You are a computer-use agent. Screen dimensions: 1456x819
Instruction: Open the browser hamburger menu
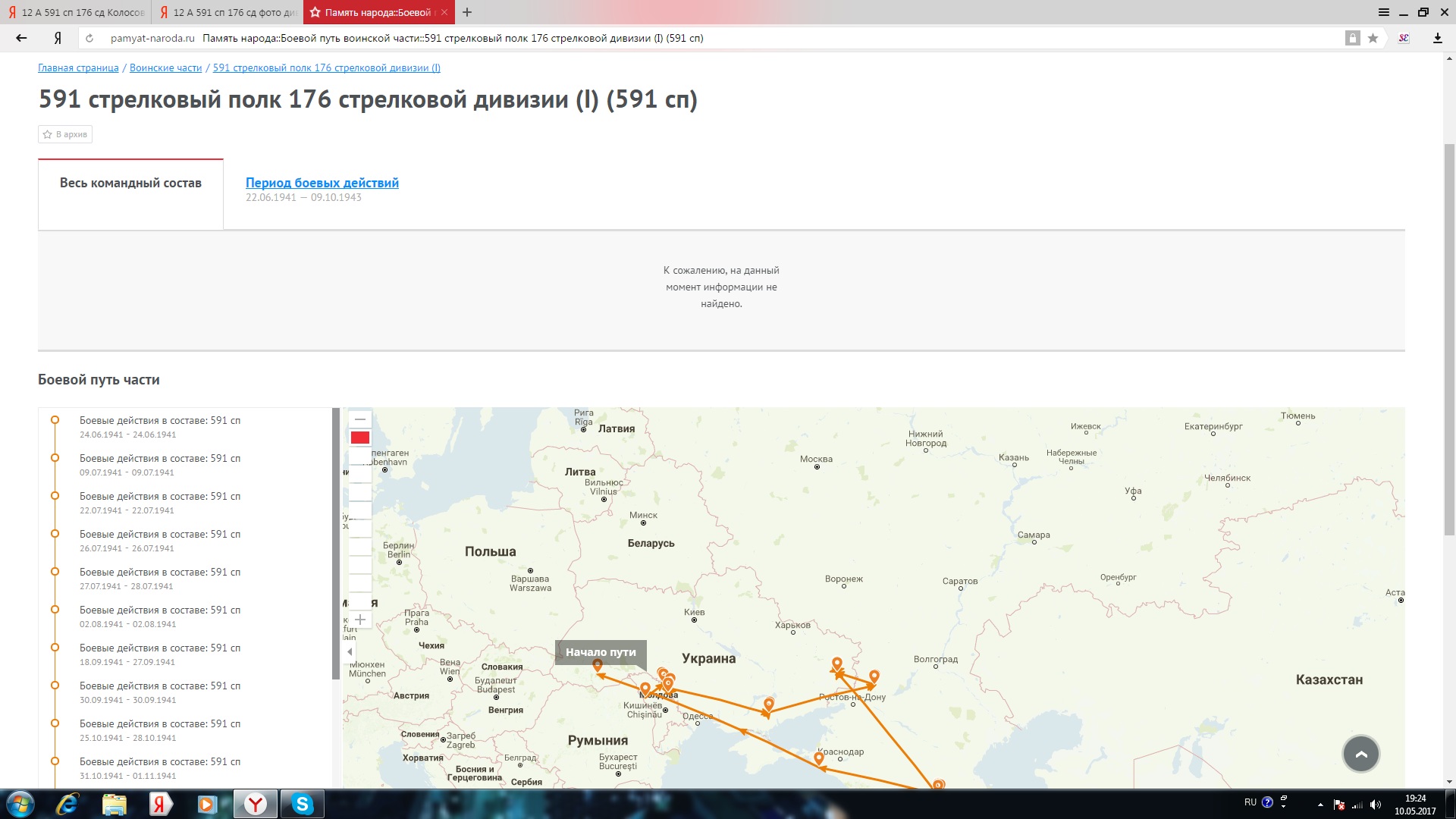[x=1383, y=12]
